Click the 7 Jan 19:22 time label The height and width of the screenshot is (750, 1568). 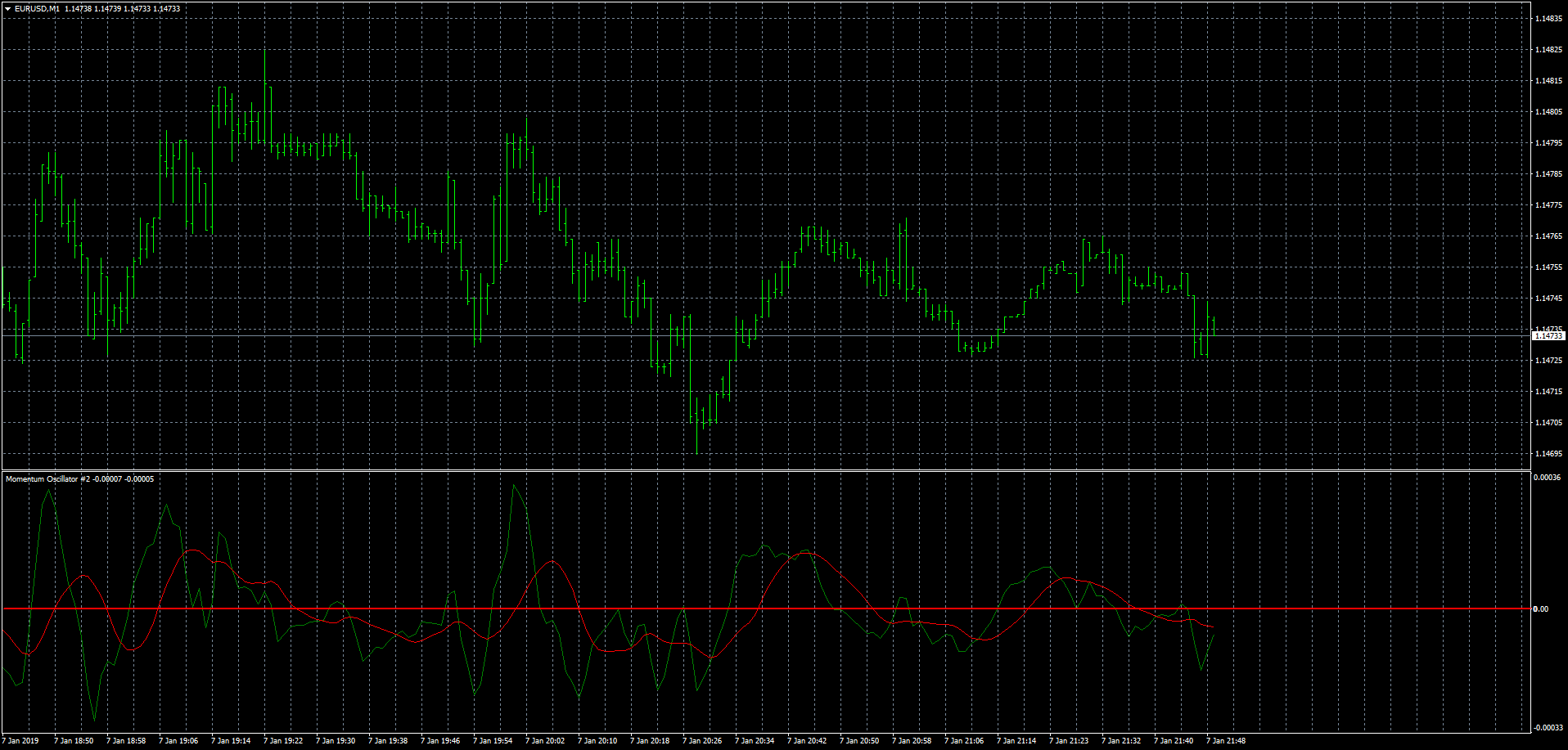coord(283,741)
